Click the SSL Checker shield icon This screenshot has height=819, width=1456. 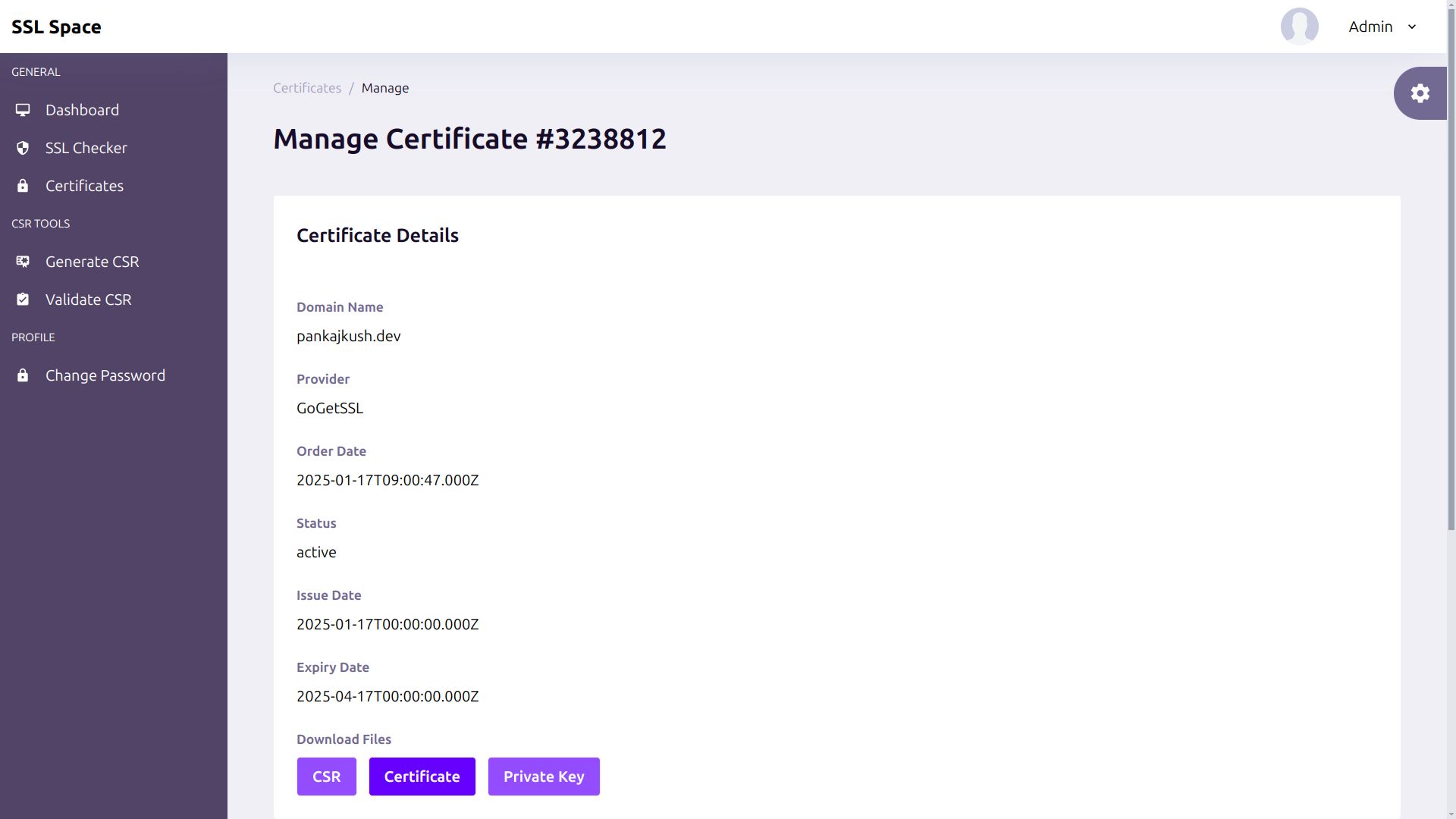(23, 148)
